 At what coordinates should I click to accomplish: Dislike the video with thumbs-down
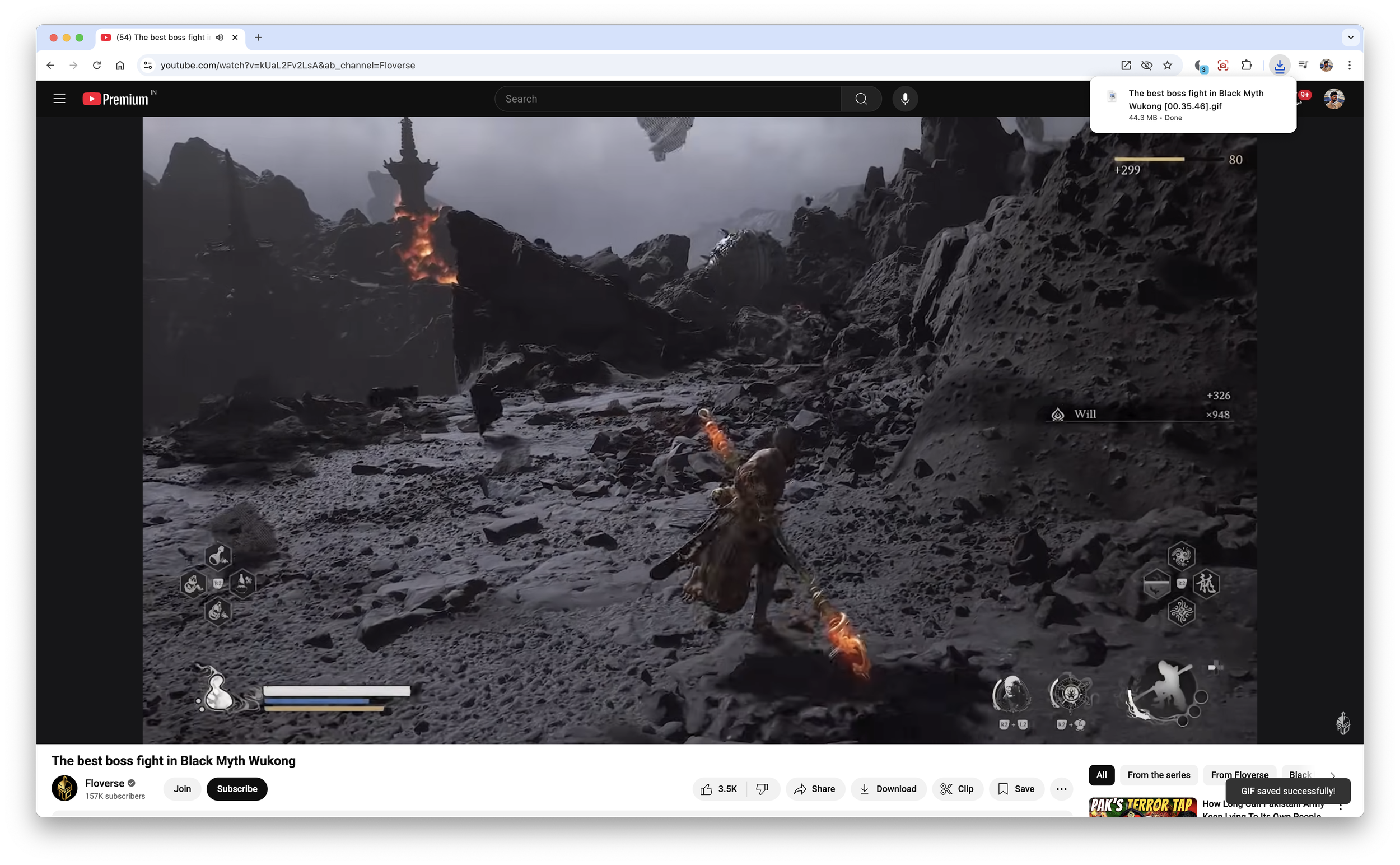point(762,789)
